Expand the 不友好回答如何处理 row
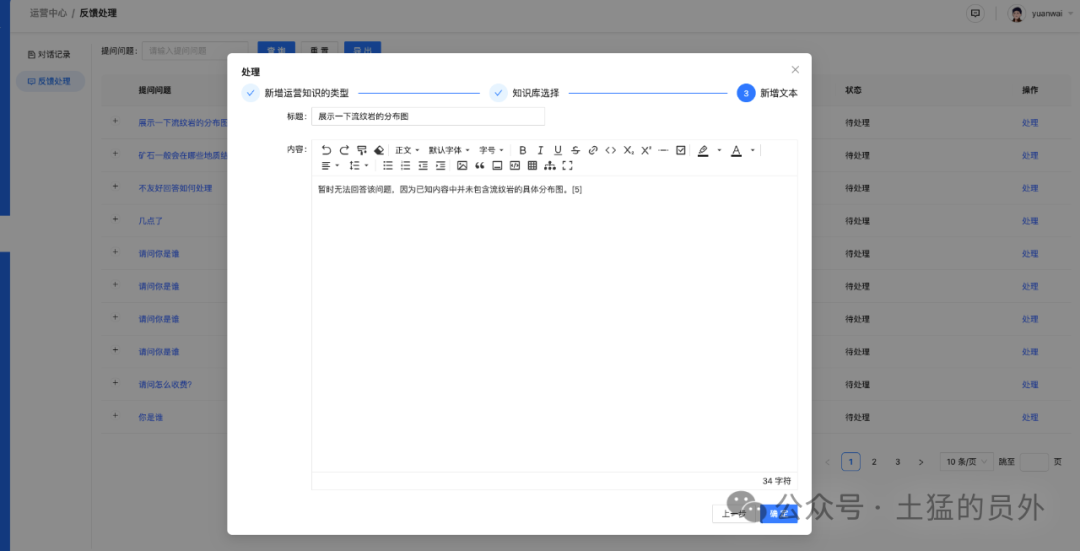Image resolution: width=1080 pixels, height=551 pixels. pyautogui.click(x=115, y=187)
